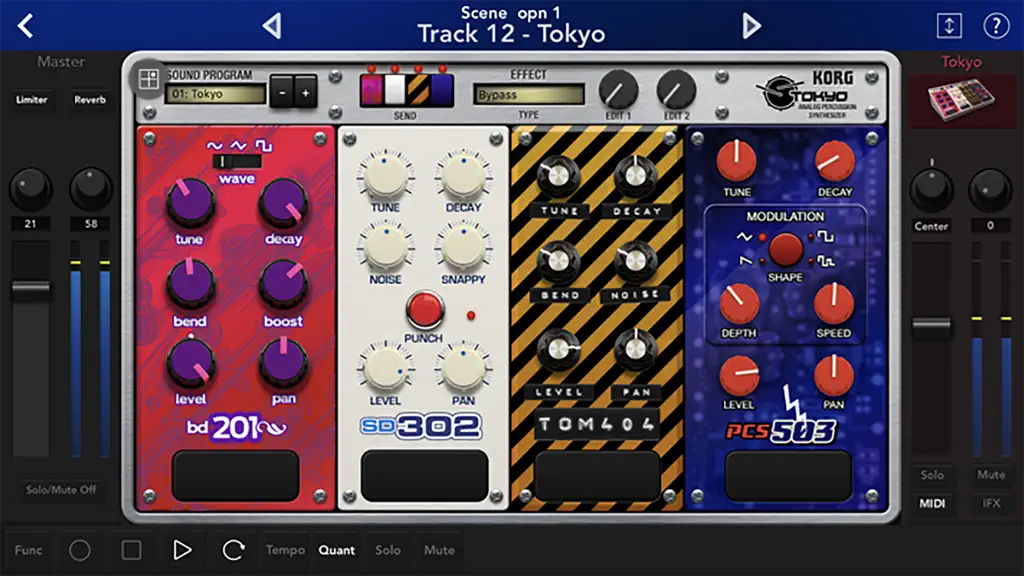The image size is (1024, 576).
Task: Open the 01: Tokyo sound program selector
Action: point(216,94)
